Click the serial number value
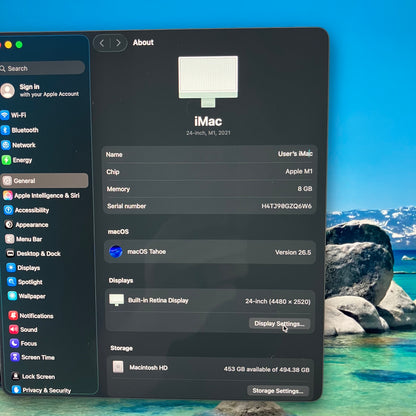 (x=286, y=206)
